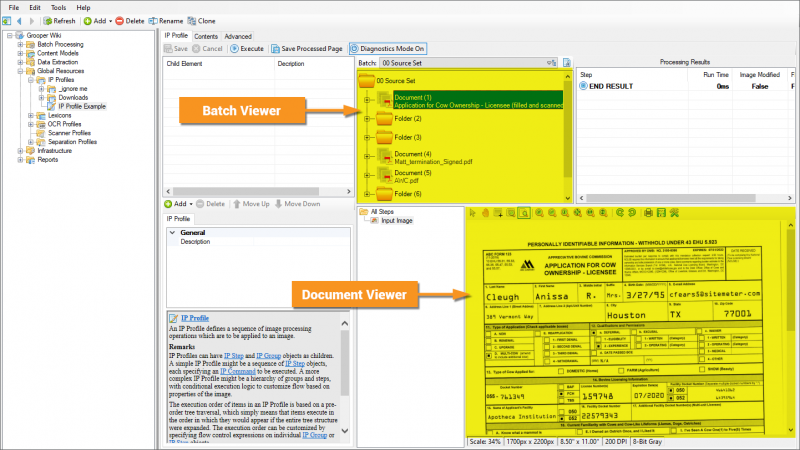Select the lower IP Profile property tab
800x450 pixels.
pos(178,218)
